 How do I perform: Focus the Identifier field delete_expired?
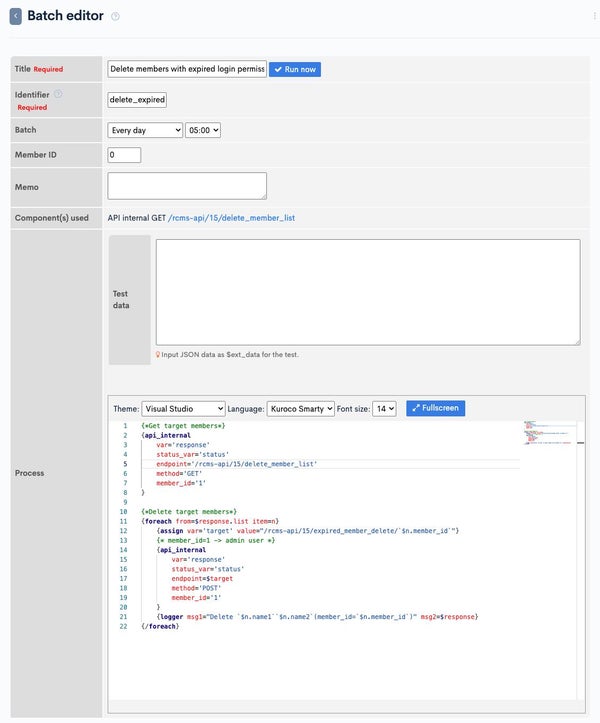pos(137,100)
